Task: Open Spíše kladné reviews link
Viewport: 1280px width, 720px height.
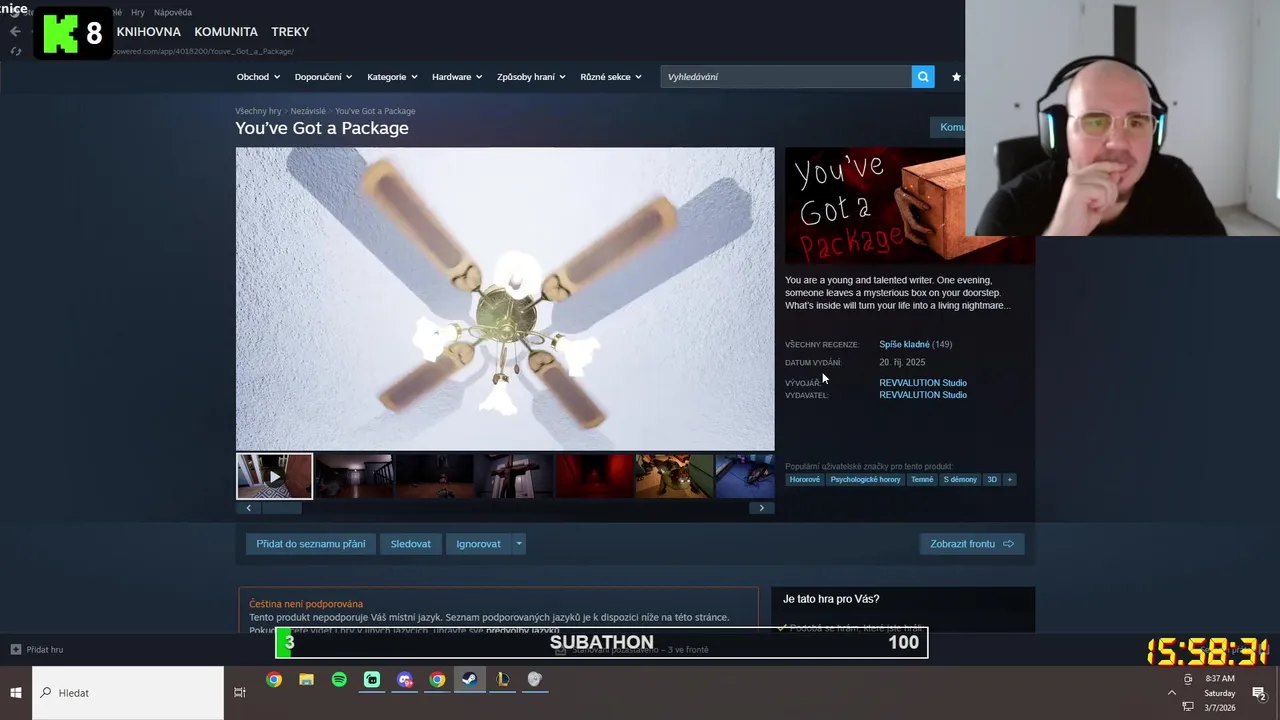Action: pyautogui.click(x=904, y=345)
